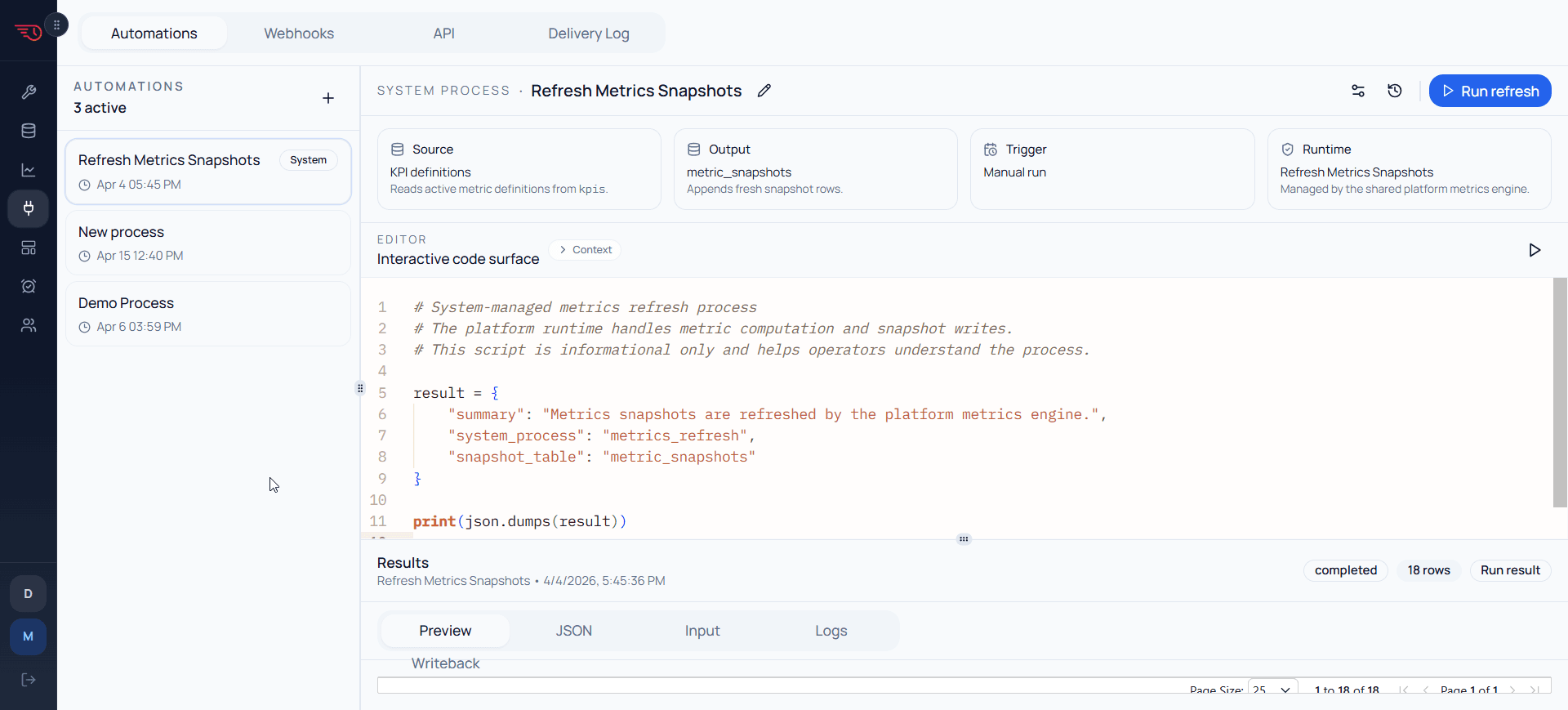Click the red app logo icon
Image resolution: width=1568 pixels, height=710 pixels.
(28, 32)
